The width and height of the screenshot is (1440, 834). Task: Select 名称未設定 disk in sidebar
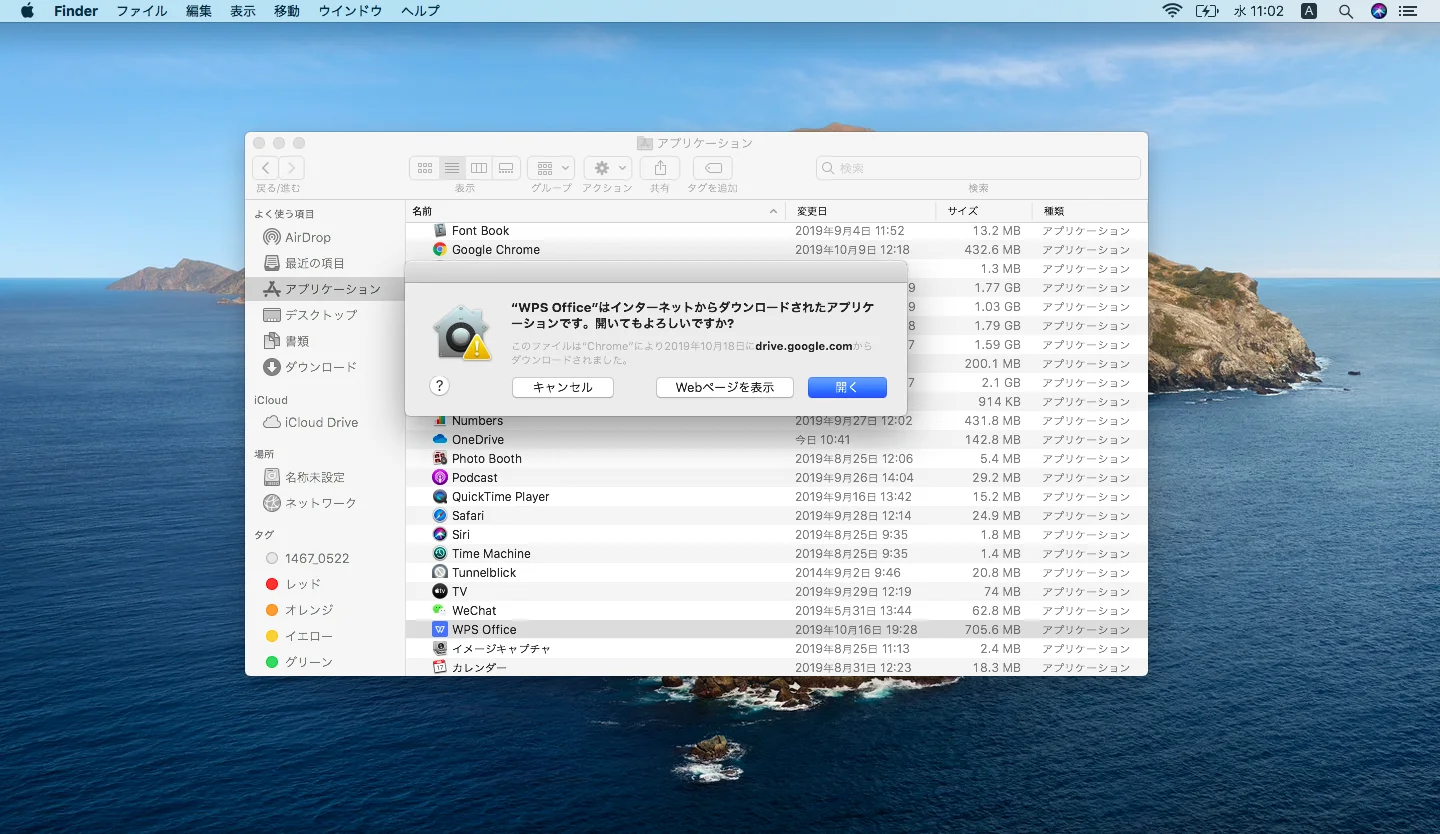tap(325, 477)
